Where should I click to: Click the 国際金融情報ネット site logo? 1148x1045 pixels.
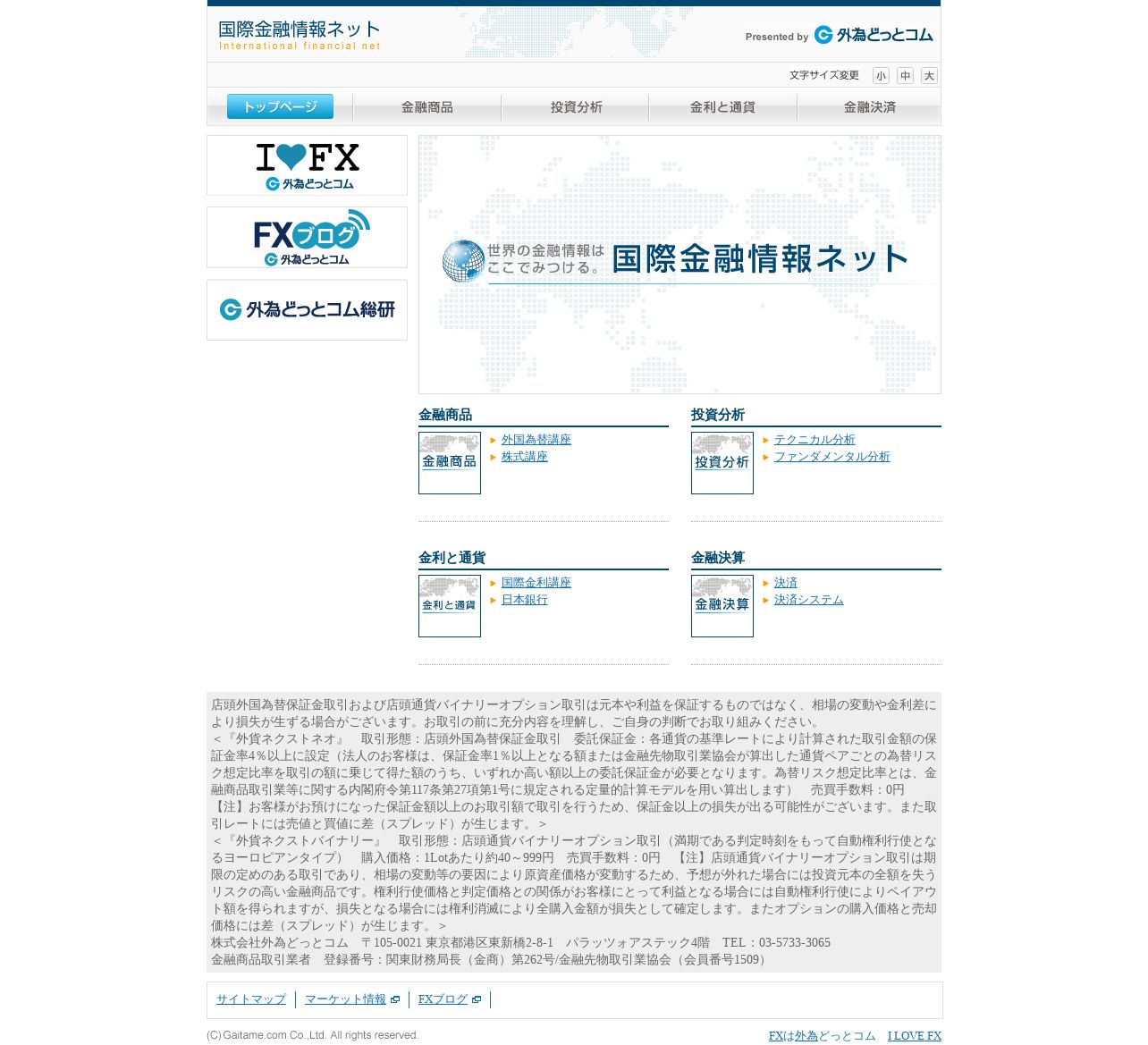pyautogui.click(x=300, y=35)
